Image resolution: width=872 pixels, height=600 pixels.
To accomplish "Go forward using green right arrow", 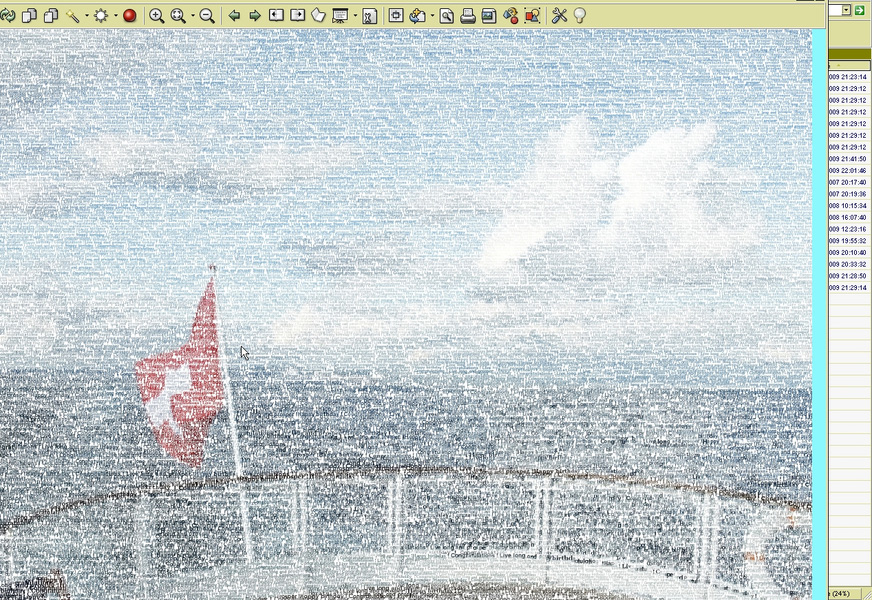I will (x=255, y=15).
